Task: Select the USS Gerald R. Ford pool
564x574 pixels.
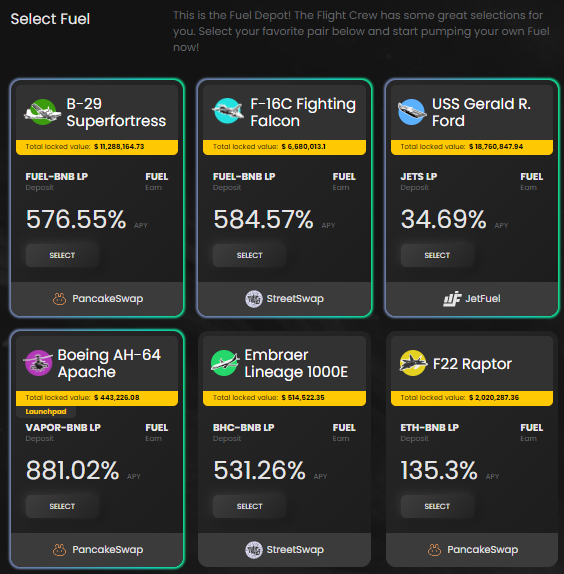Action: (x=437, y=255)
